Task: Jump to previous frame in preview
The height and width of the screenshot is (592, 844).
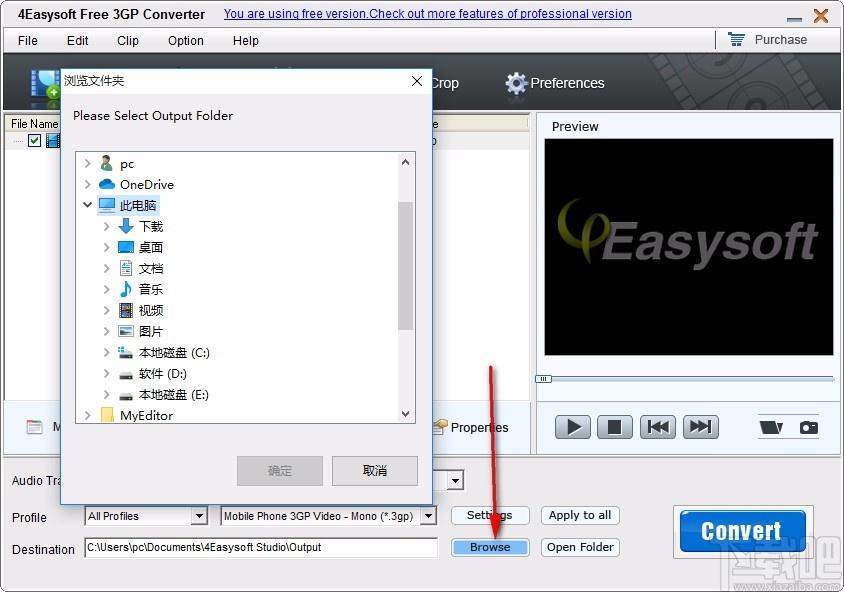Action: point(658,427)
